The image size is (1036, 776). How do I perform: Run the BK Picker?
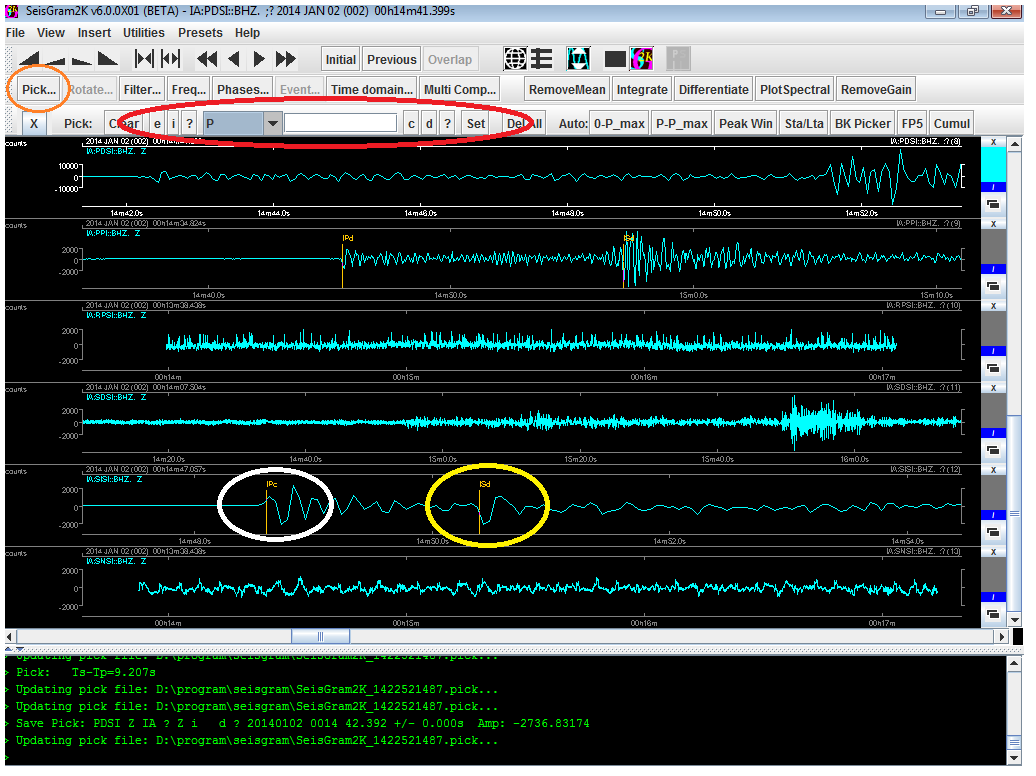[x=862, y=122]
